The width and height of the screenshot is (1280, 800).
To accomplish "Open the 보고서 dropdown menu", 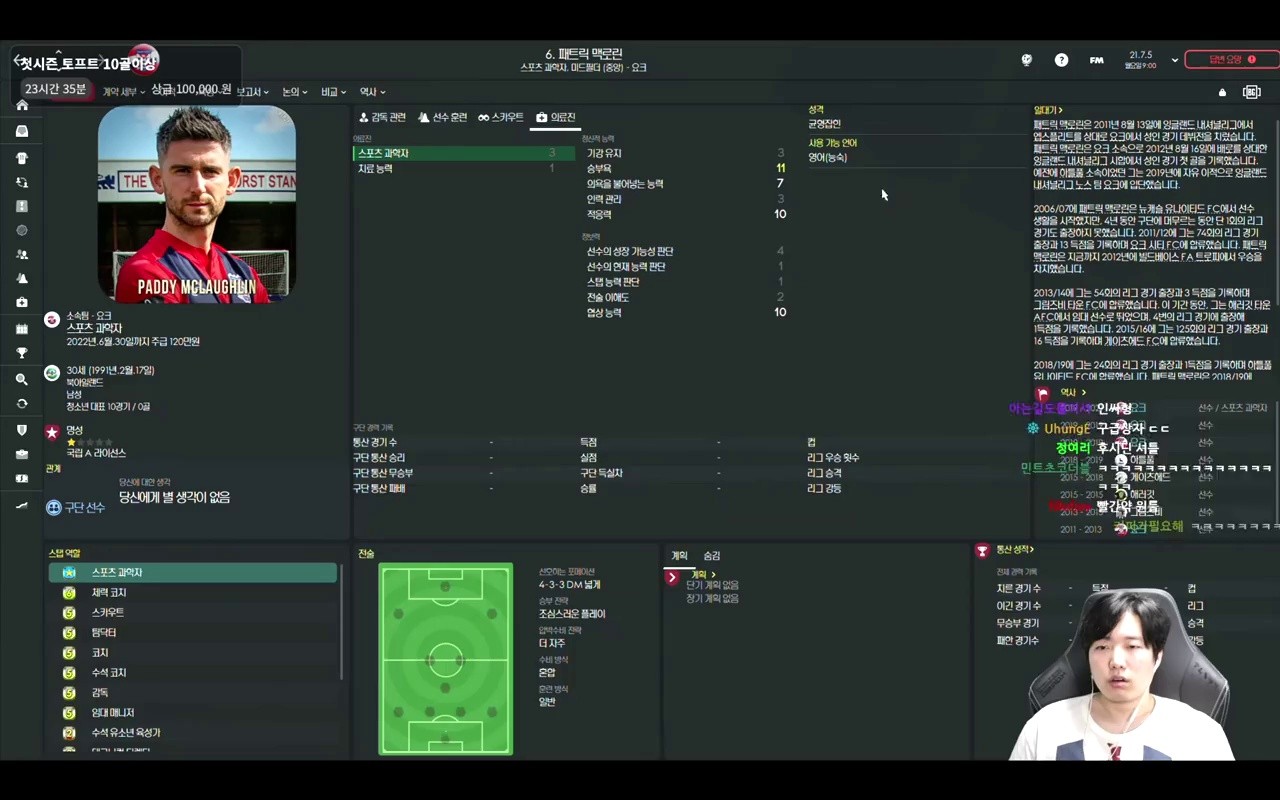I will 251,92.
